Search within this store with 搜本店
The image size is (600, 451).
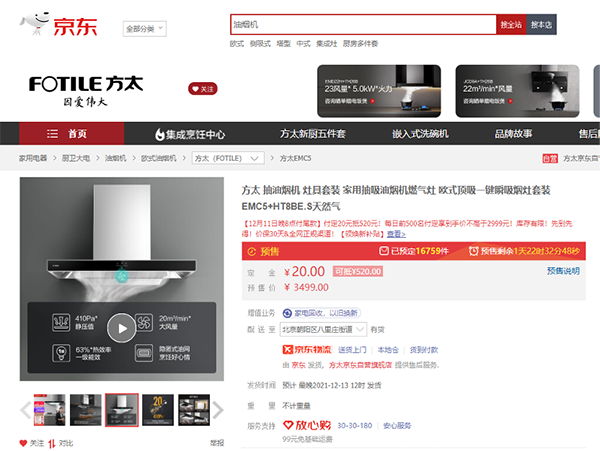tap(541, 24)
